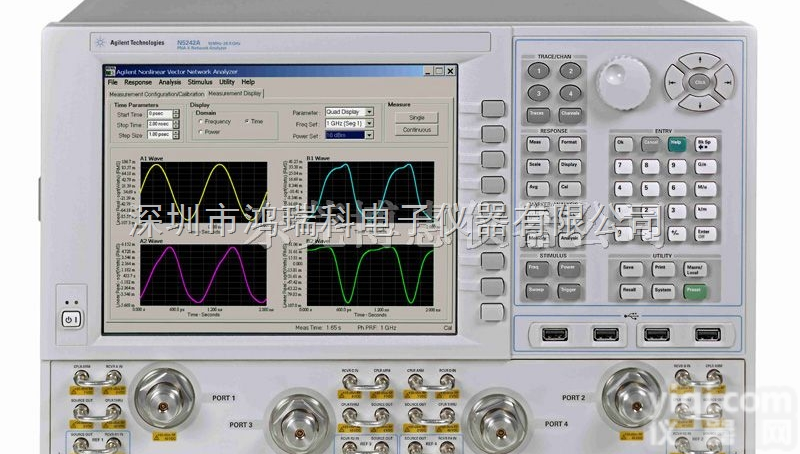
Task: Switch to Measurement Configuration/Calibration tab
Action: click(x=157, y=94)
